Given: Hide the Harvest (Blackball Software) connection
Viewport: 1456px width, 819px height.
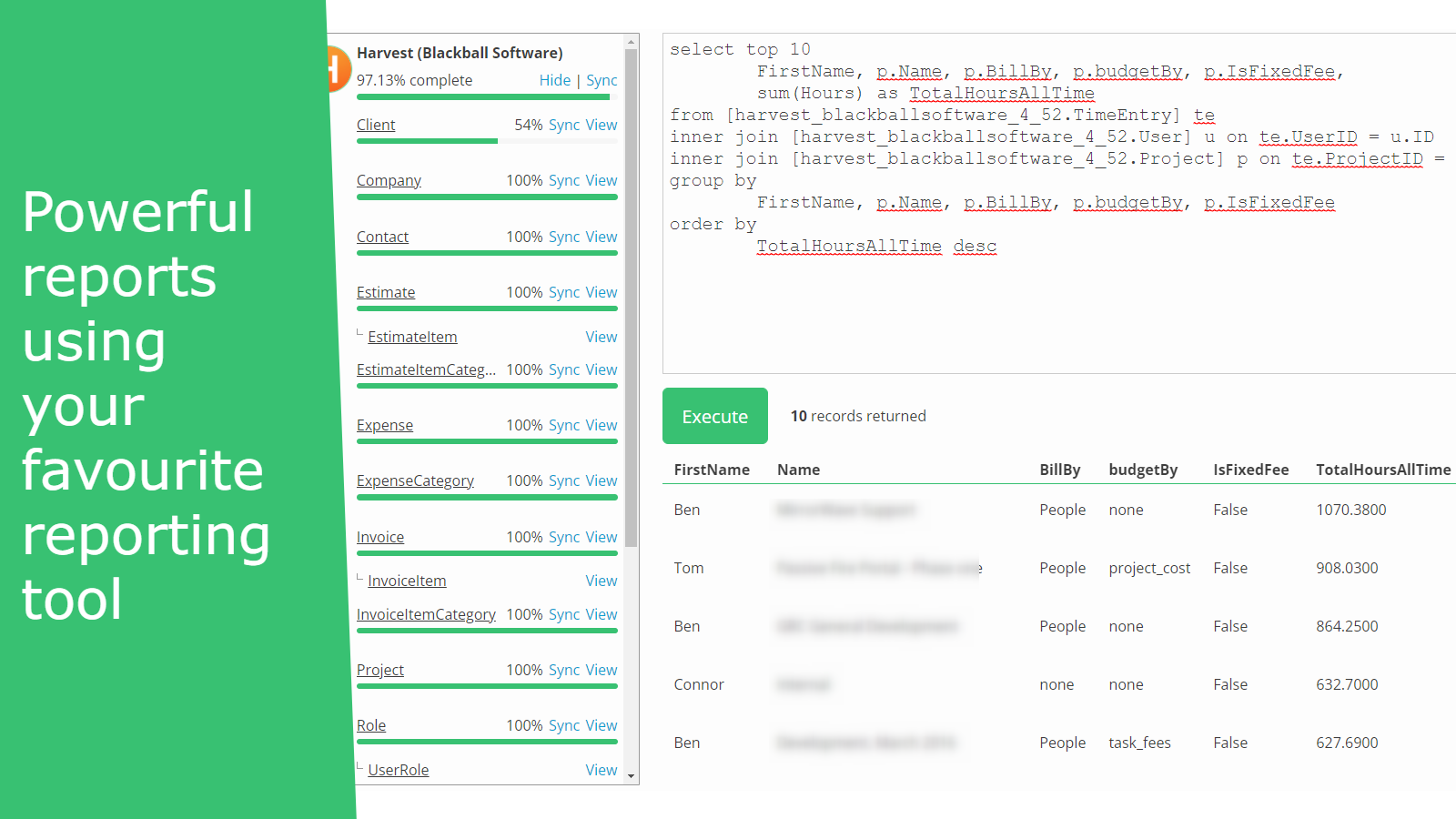Looking at the screenshot, I should click(555, 80).
